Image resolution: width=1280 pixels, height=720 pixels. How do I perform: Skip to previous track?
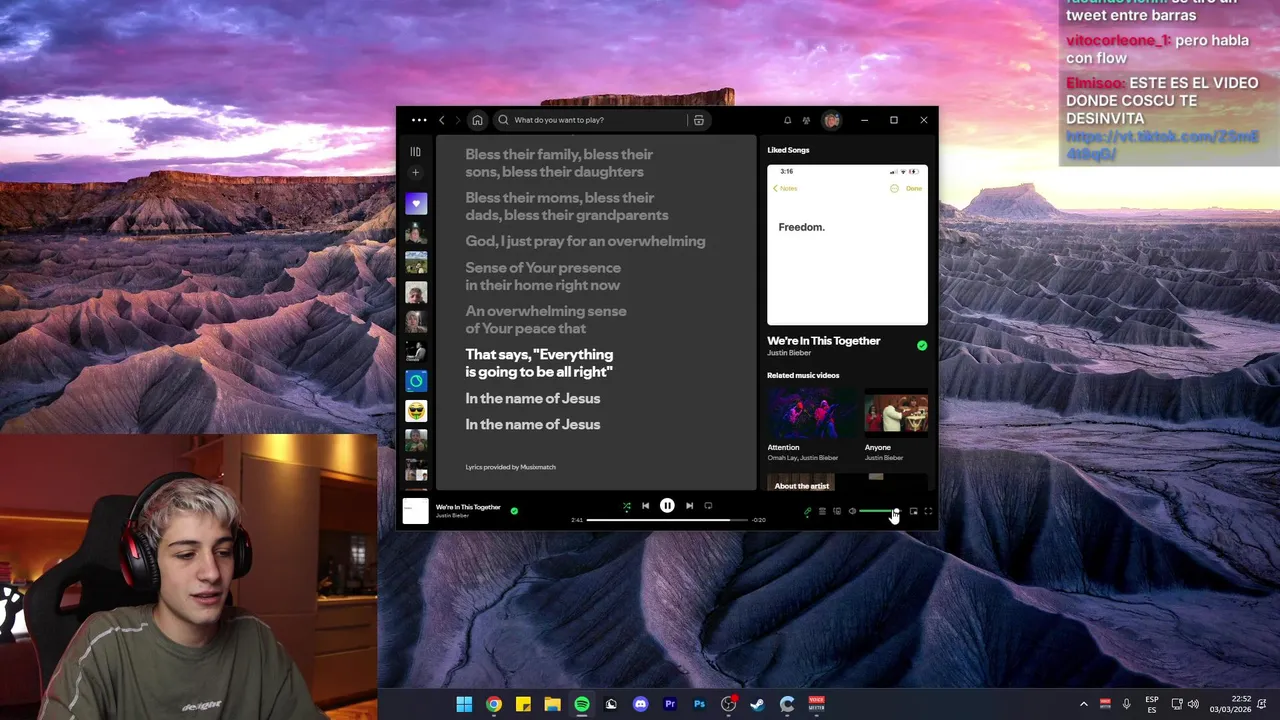click(645, 506)
